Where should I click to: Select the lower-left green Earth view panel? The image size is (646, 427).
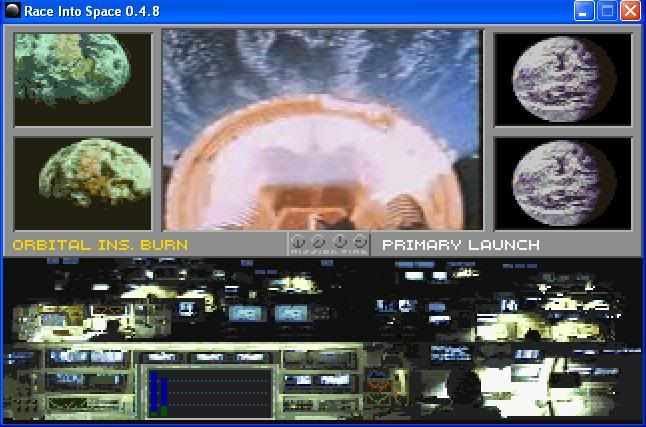coord(83,184)
